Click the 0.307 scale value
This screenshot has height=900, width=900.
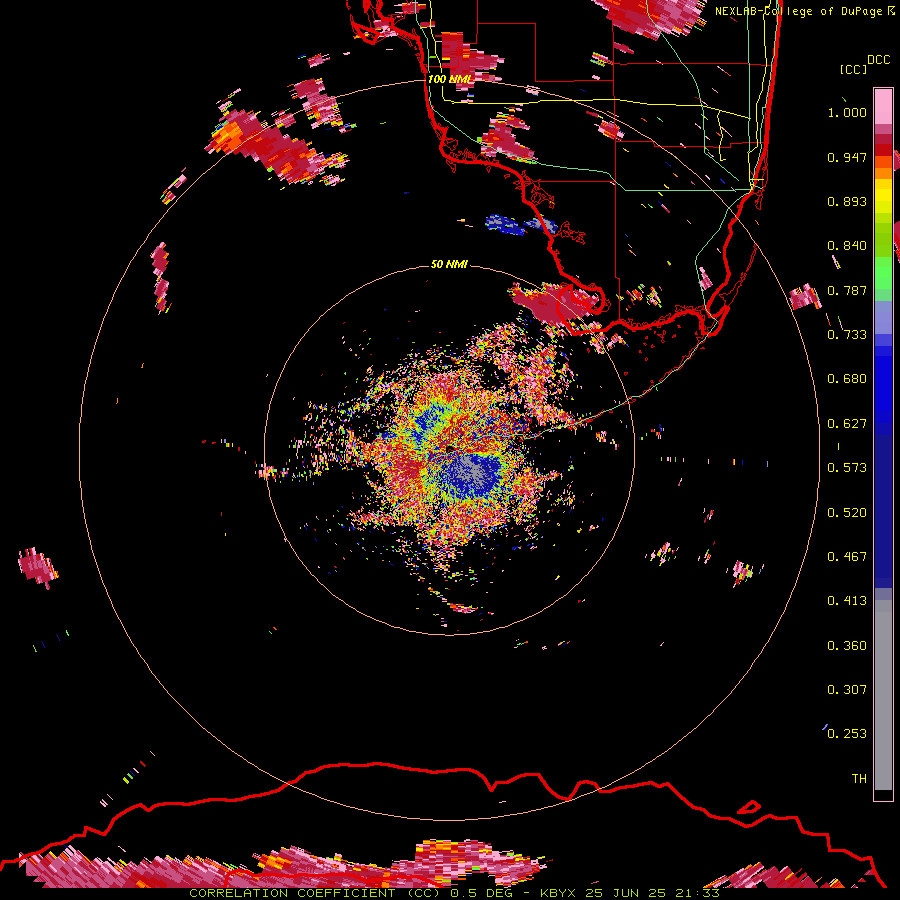click(x=847, y=690)
